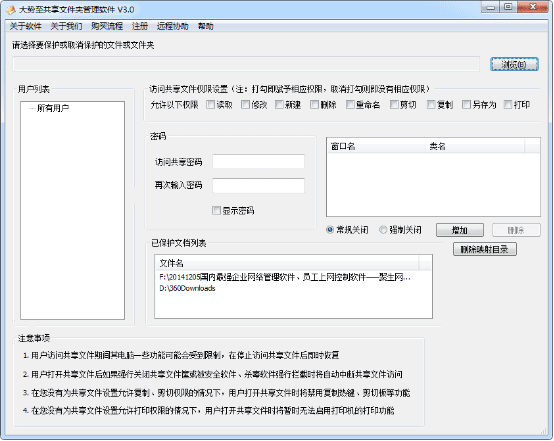Open the 购买流程 menu
554x441 pixels.
(x=107, y=26)
